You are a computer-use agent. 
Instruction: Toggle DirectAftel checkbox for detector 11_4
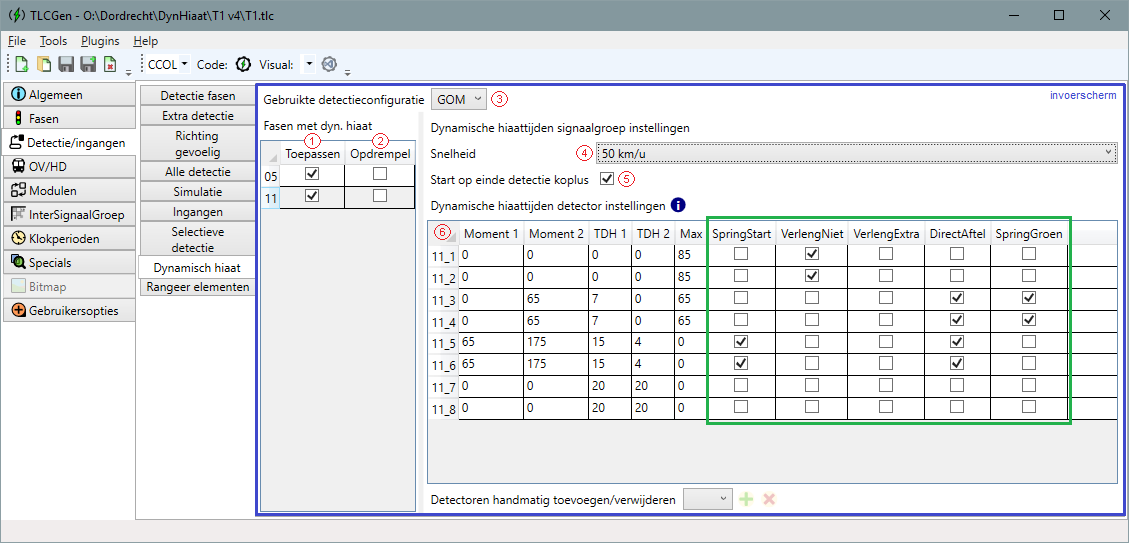coord(956,319)
